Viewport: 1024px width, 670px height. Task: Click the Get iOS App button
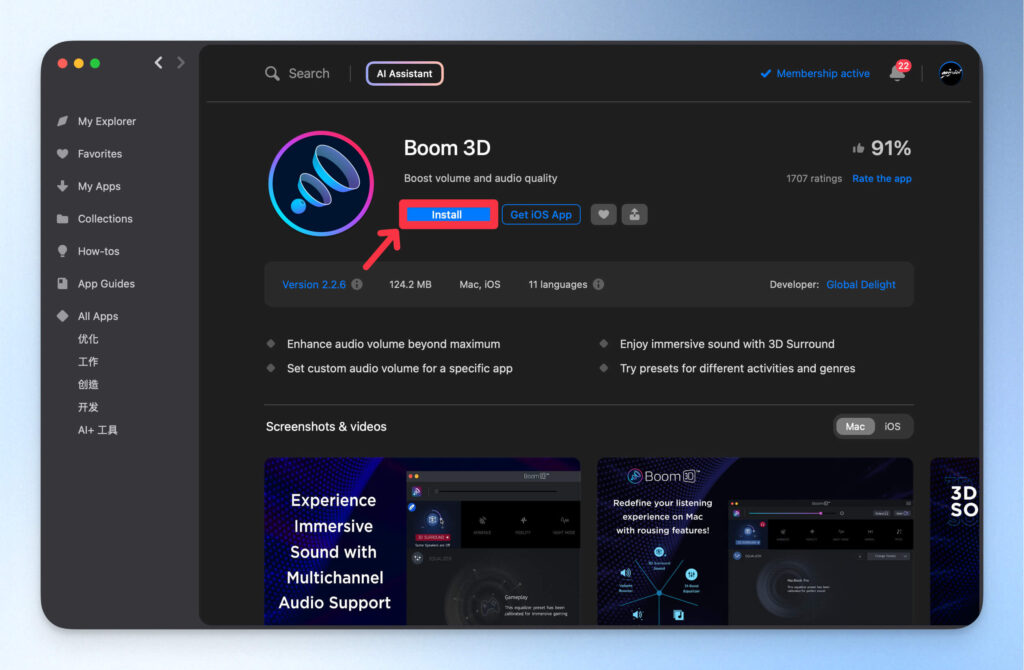tap(541, 215)
